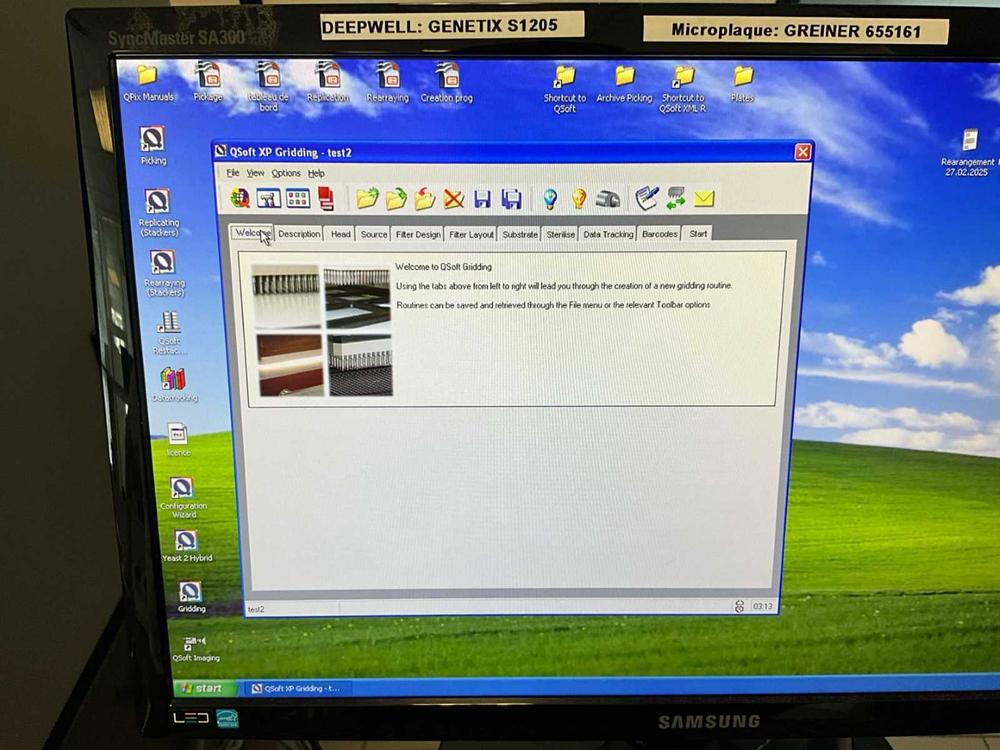Select the Replicating (Stackers) desktop shortcut
1000x750 pixels.
coord(158,213)
